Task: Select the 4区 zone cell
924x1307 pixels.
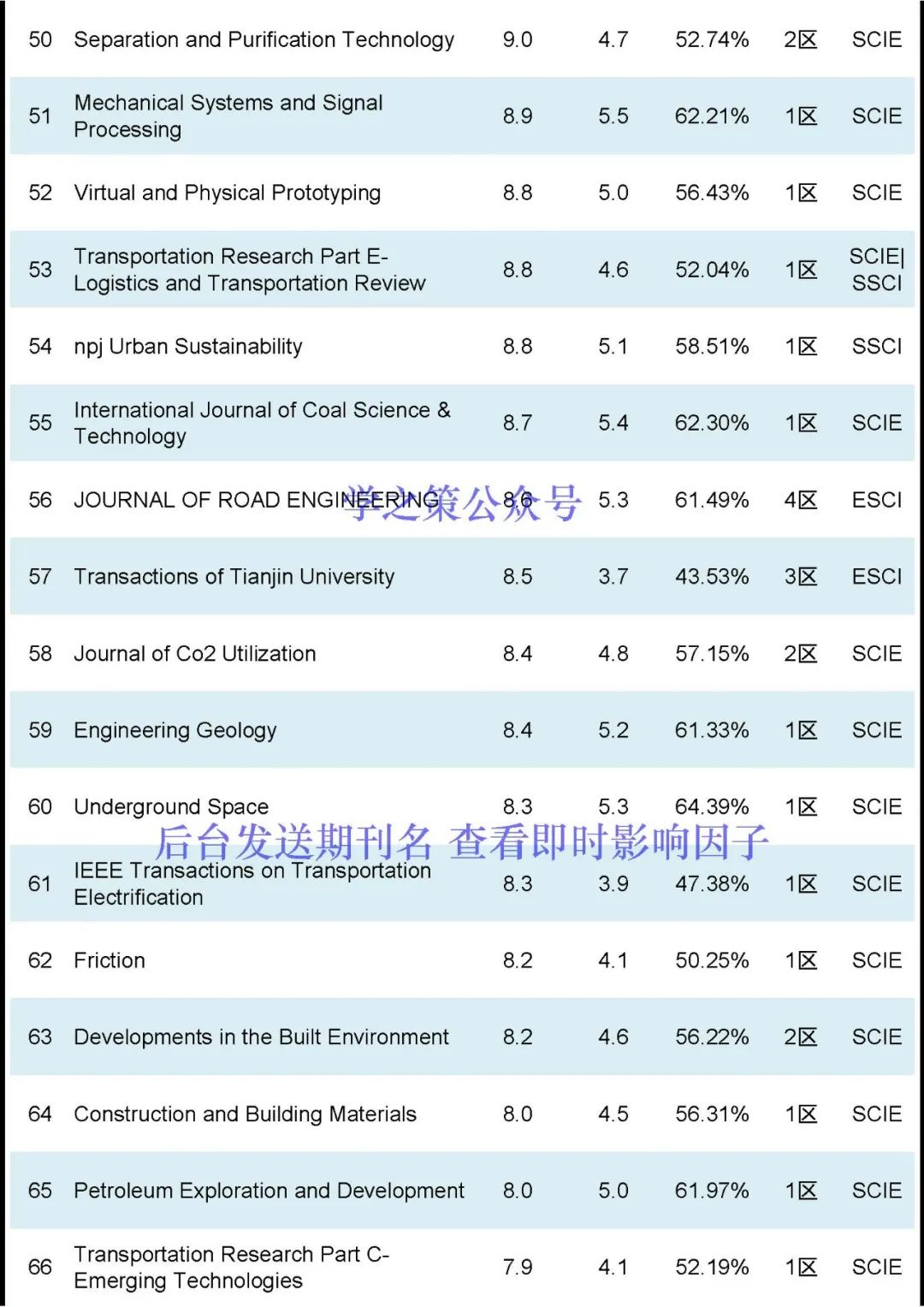Action: [x=800, y=500]
